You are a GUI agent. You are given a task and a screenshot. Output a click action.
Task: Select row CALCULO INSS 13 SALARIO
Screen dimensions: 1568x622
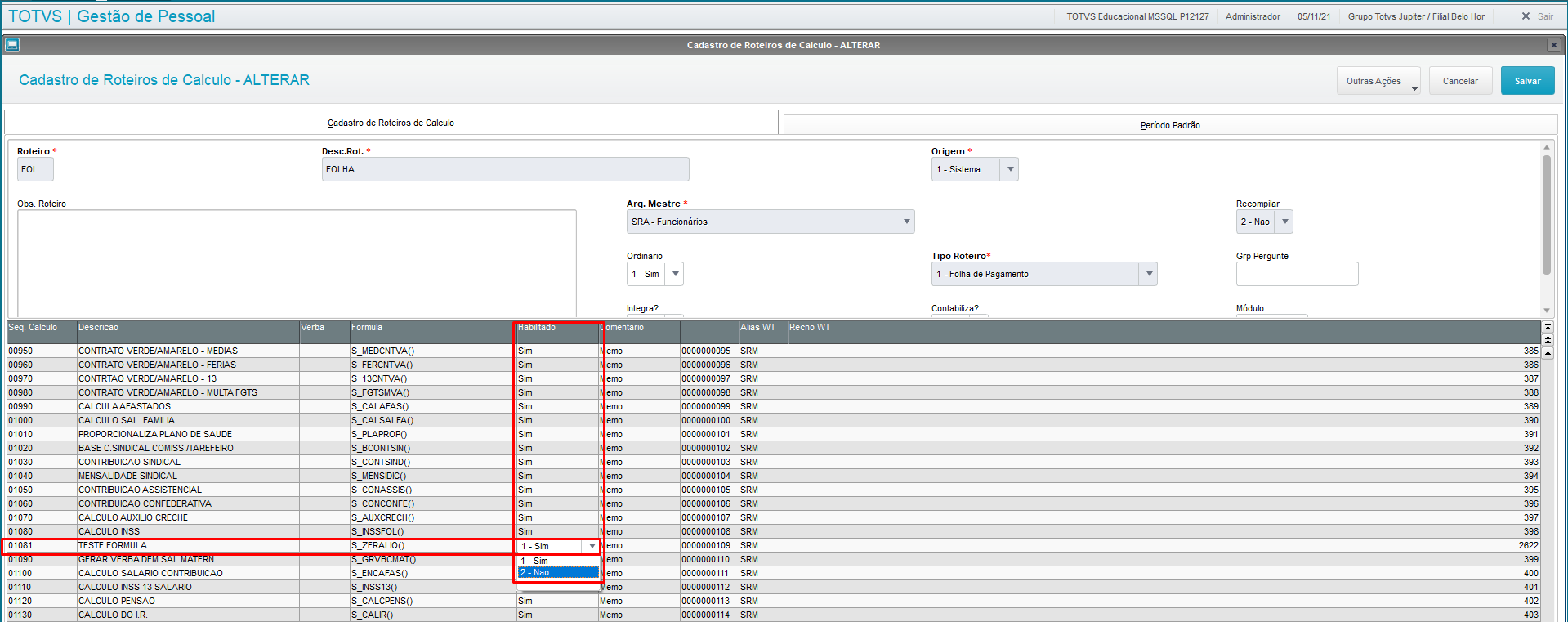click(x=773, y=588)
